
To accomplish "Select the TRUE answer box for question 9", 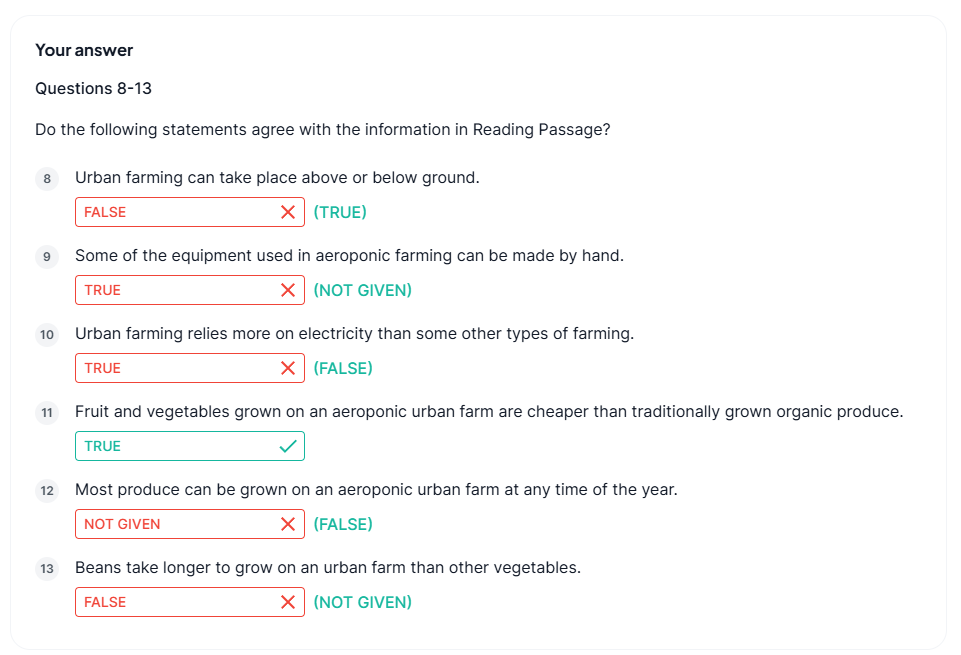I will 175,290.
